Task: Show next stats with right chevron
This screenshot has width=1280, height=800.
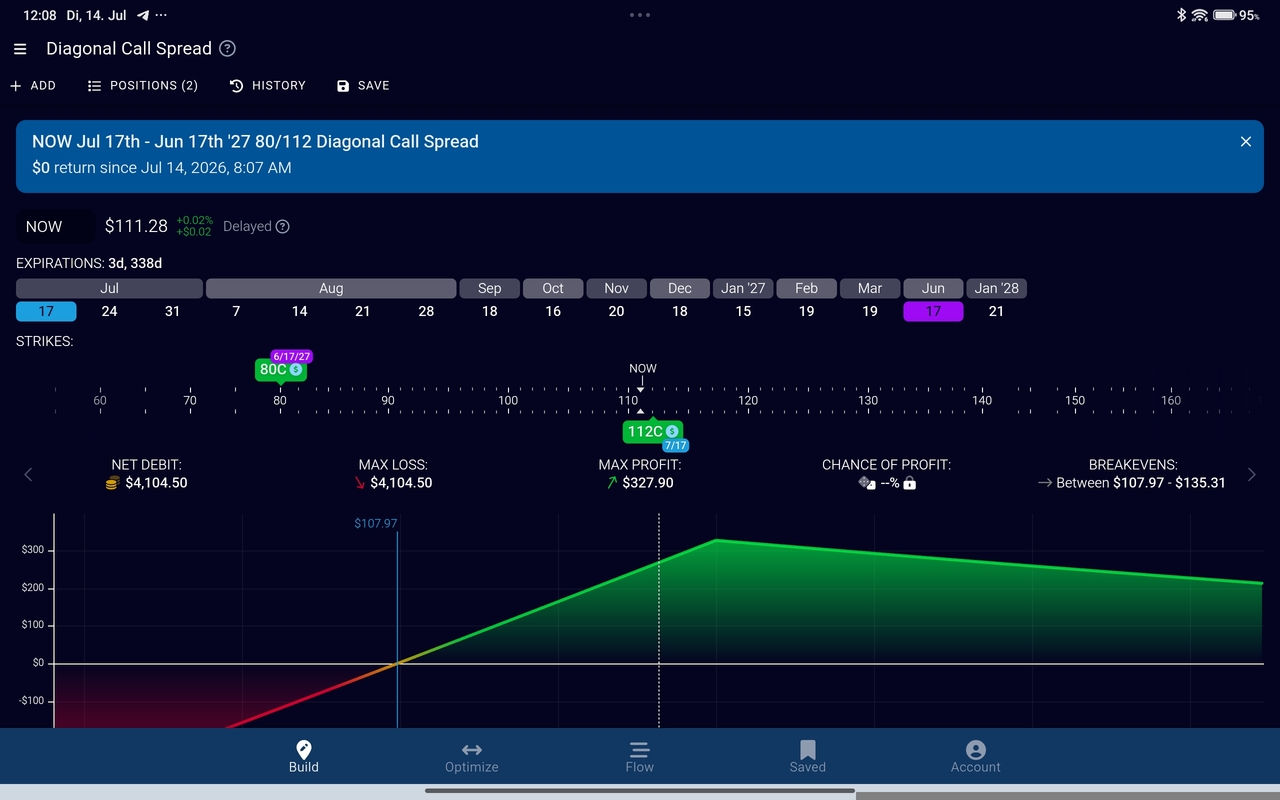Action: [x=1251, y=475]
